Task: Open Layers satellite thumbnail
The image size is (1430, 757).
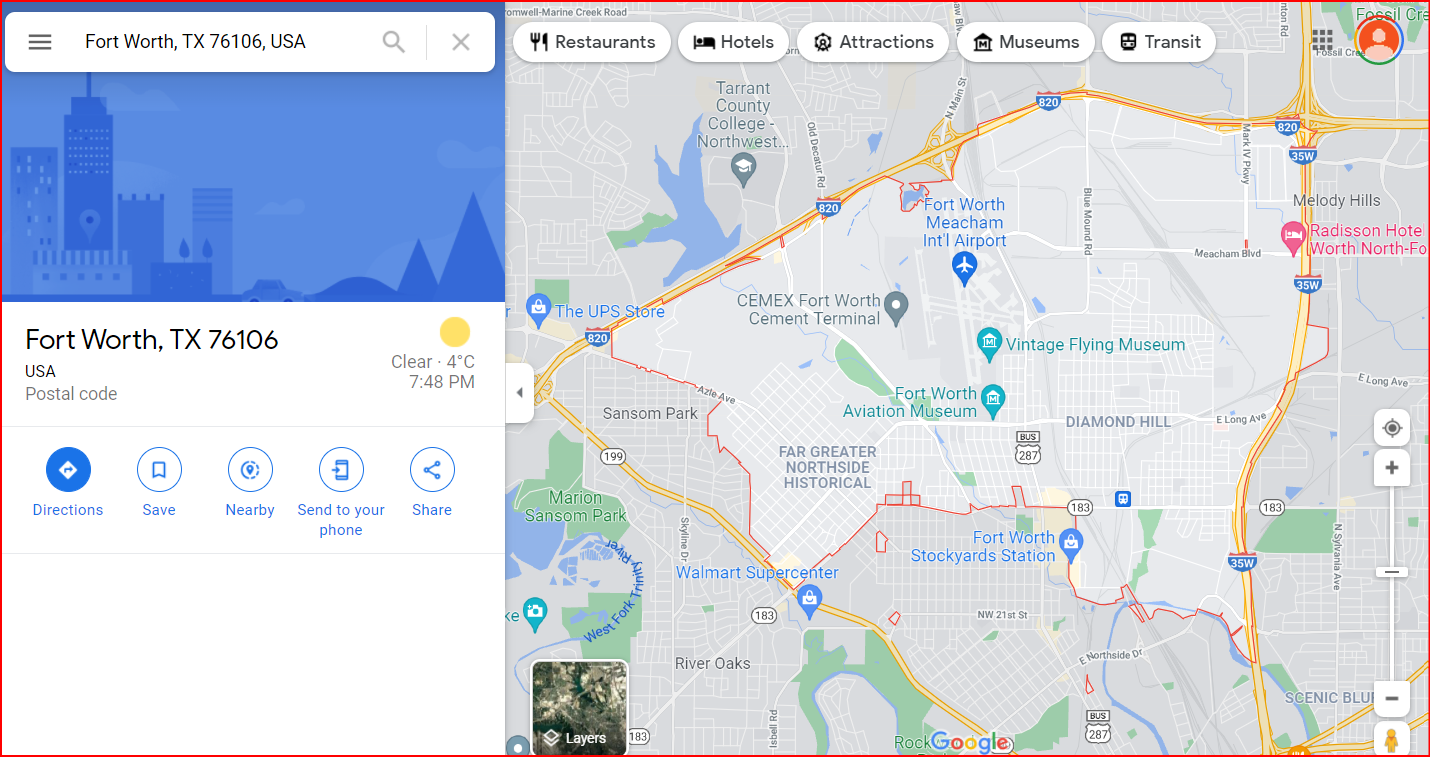Action: pos(579,708)
